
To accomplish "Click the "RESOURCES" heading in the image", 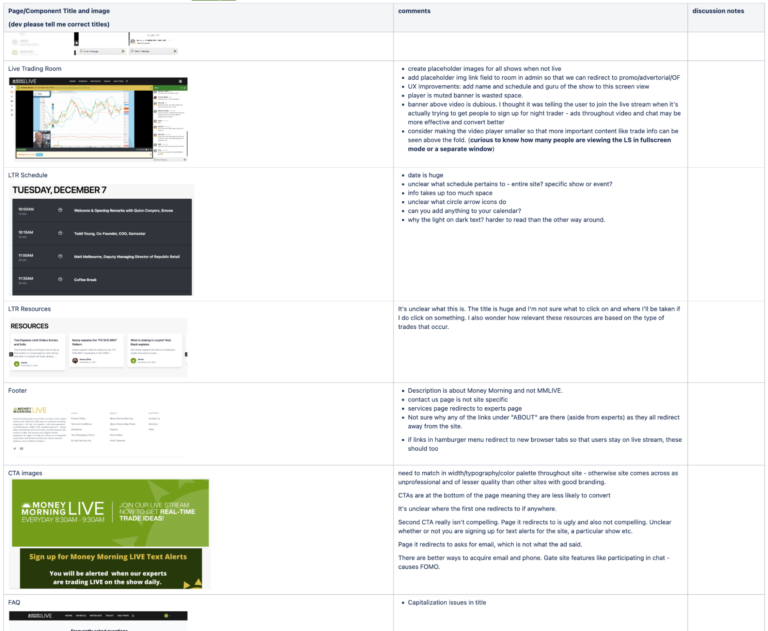I will [x=29, y=326].
